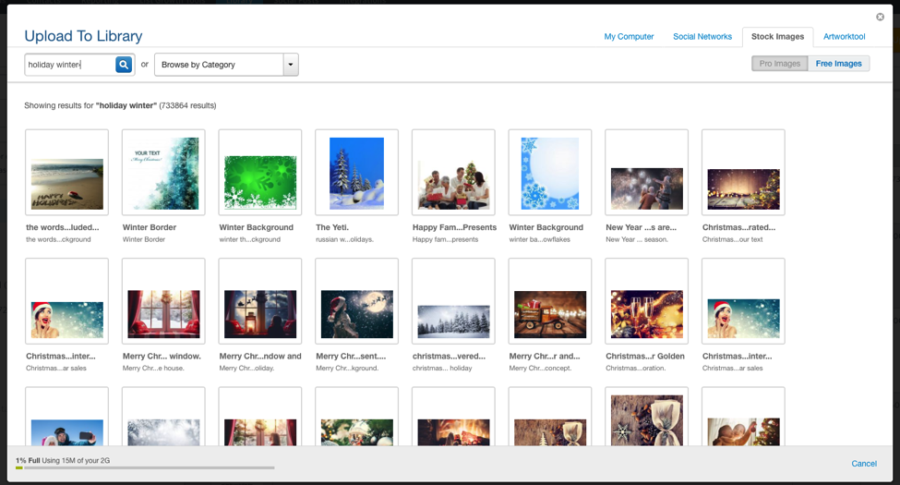The image size is (900, 485).
Task: Choose the green Winter Background image
Action: 260,172
